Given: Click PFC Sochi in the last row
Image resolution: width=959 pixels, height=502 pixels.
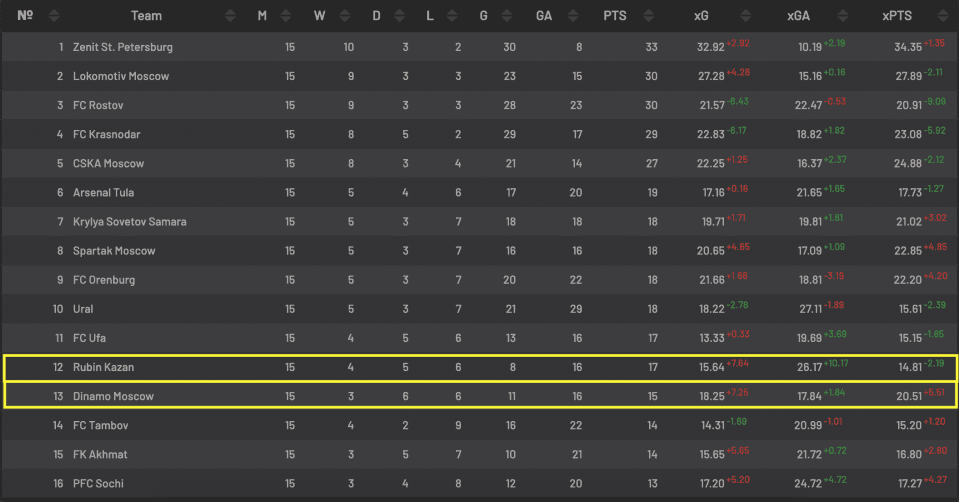Looking at the screenshot, I should click(99, 484).
